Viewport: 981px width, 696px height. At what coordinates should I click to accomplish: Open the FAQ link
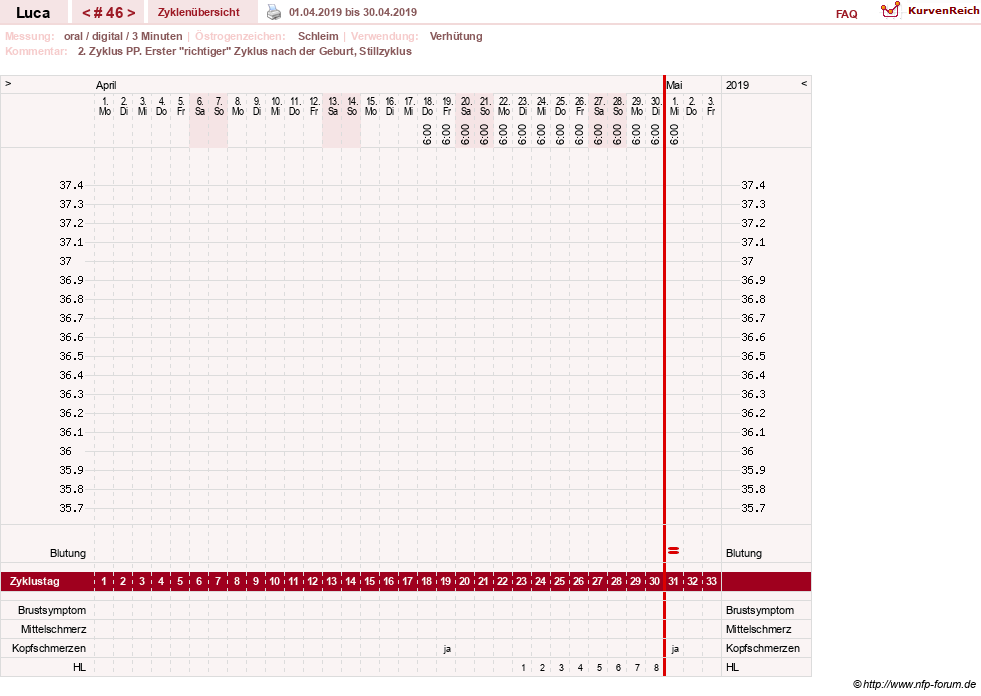point(846,14)
